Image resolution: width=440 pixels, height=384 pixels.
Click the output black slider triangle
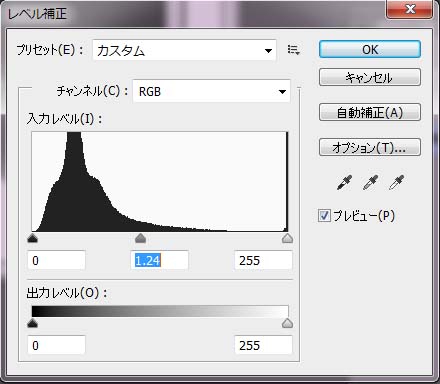(32, 323)
